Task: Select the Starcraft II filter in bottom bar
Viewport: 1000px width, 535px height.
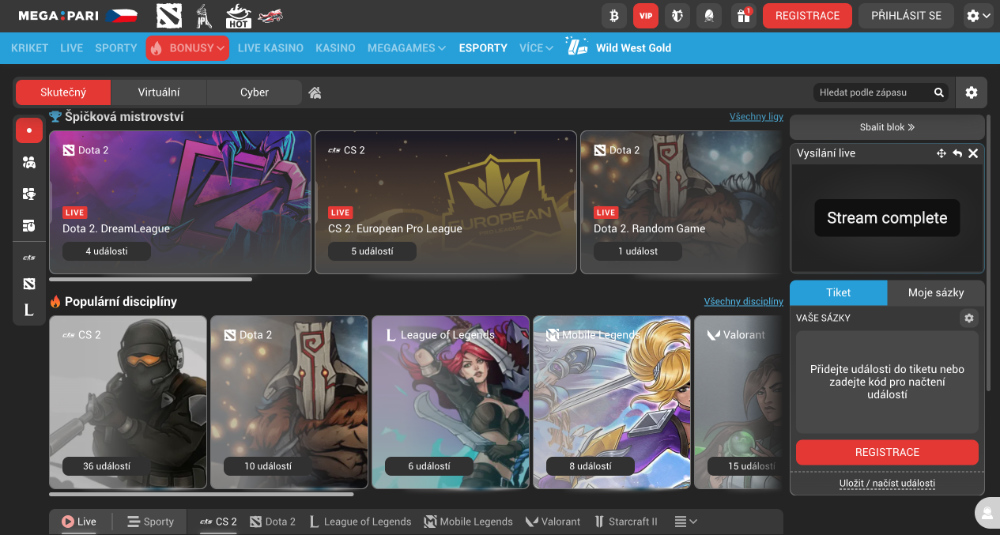Action: pos(626,522)
